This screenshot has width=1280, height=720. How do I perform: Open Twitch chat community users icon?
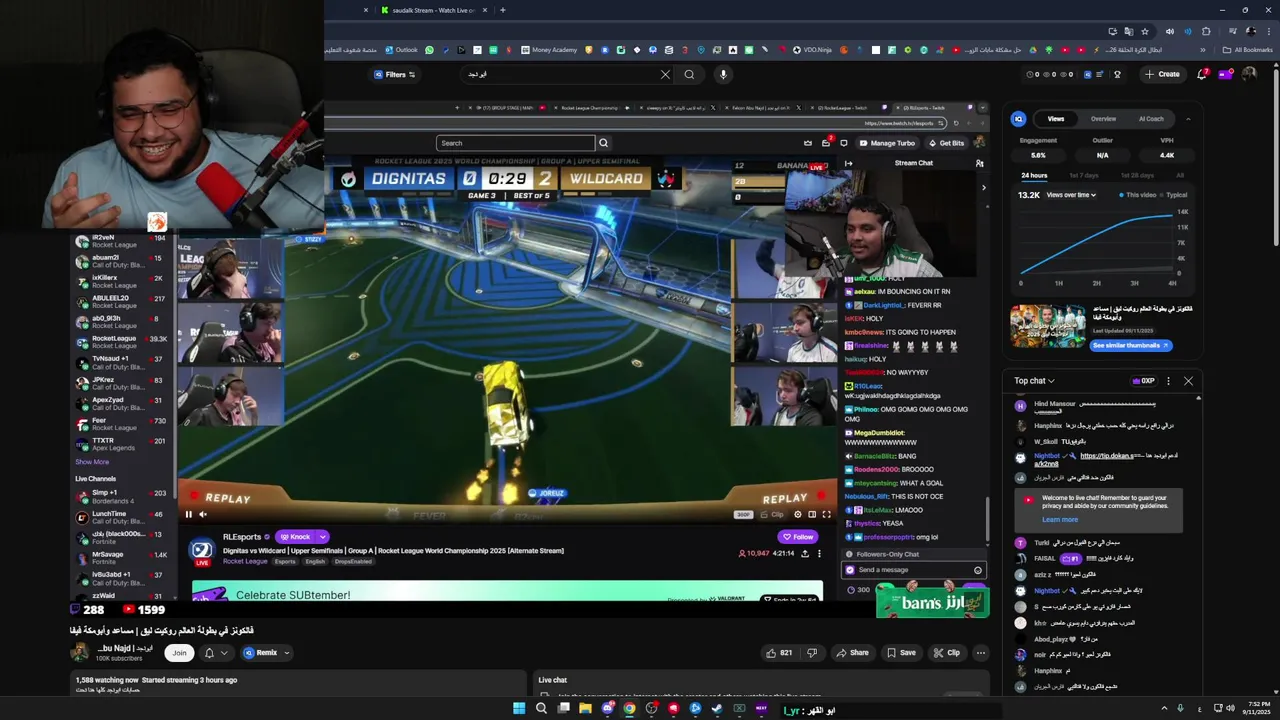pyautogui.click(x=979, y=163)
